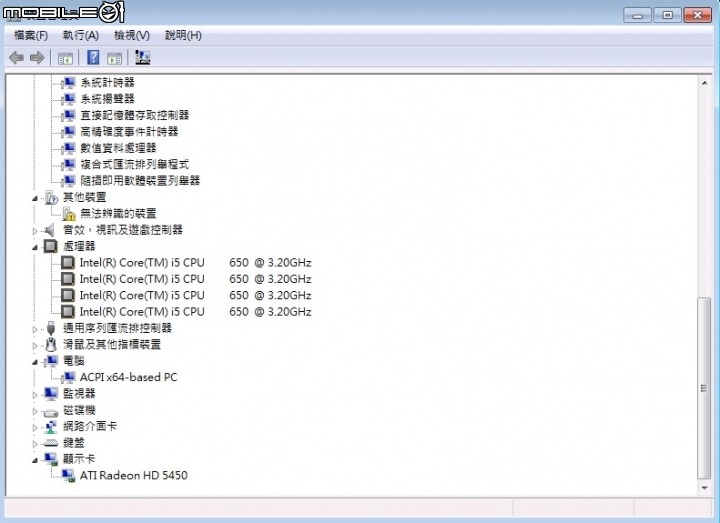Viewport: 720px width, 523px height.
Task: Click the scrollbar up arrow
Action: point(704,83)
